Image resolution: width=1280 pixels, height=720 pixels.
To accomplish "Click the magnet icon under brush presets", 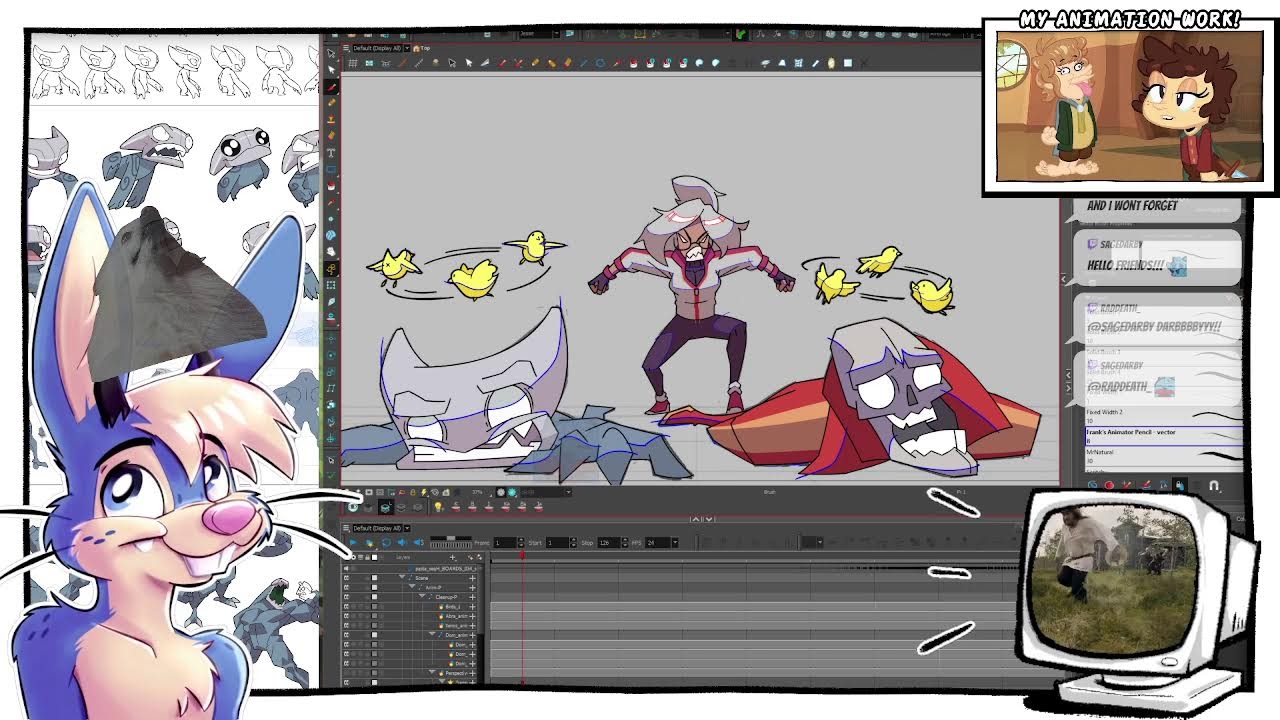I will (1214, 486).
